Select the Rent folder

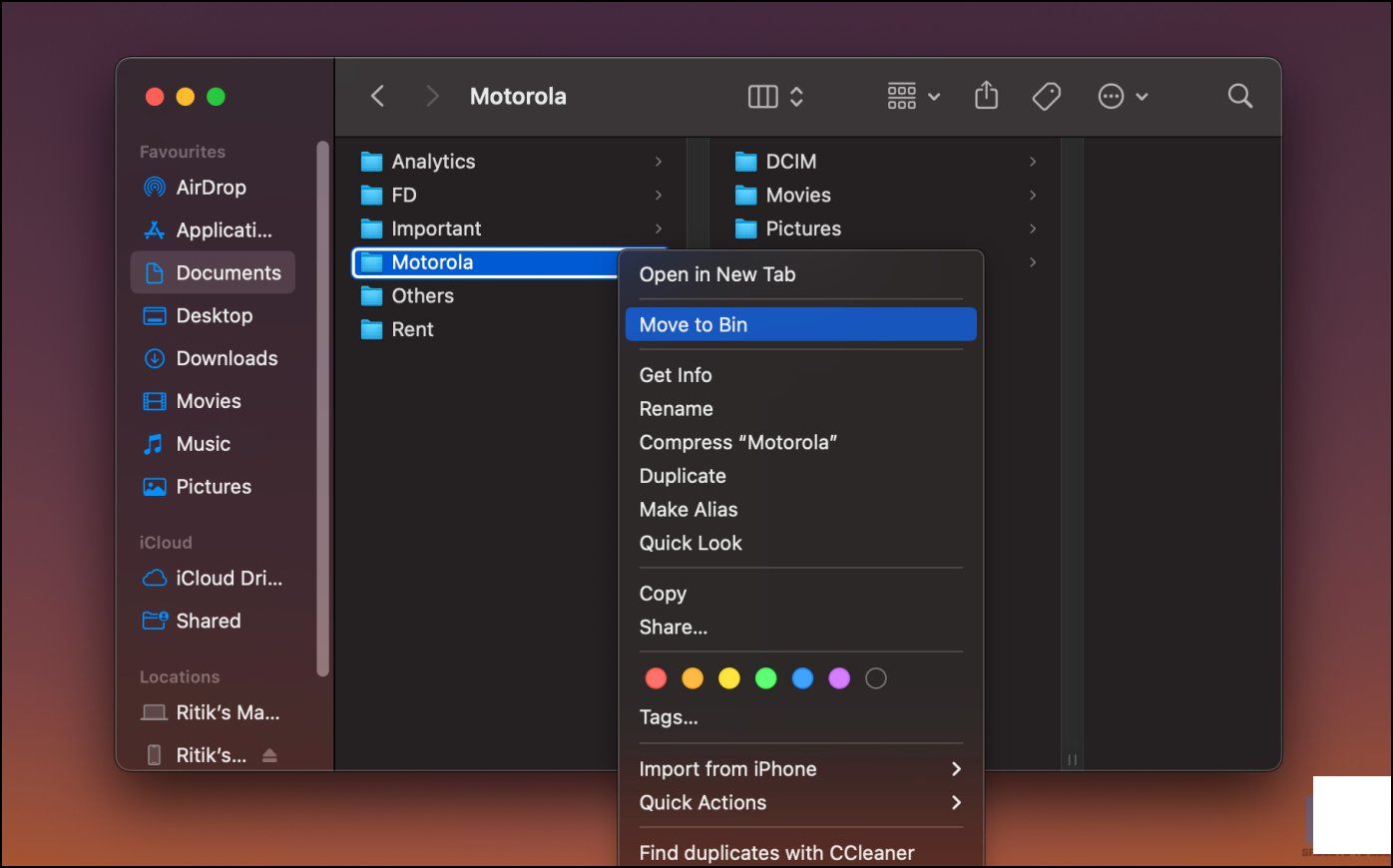pos(486,329)
